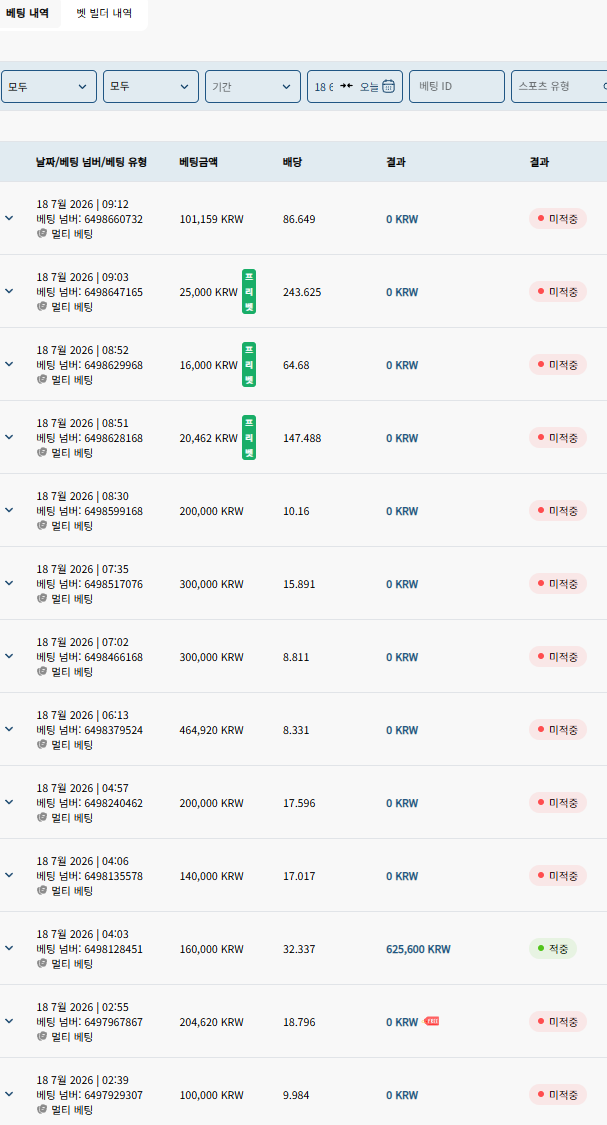The height and width of the screenshot is (1125, 607).
Task: Click the 프리벳 badge on bet 6498629968
Action: pos(249,364)
